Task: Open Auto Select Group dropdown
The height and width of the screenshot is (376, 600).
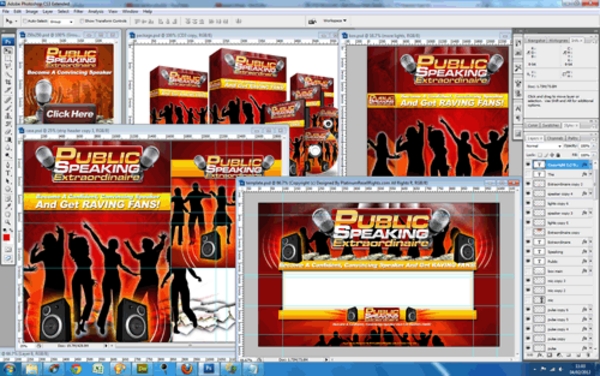Action: (x=61, y=22)
